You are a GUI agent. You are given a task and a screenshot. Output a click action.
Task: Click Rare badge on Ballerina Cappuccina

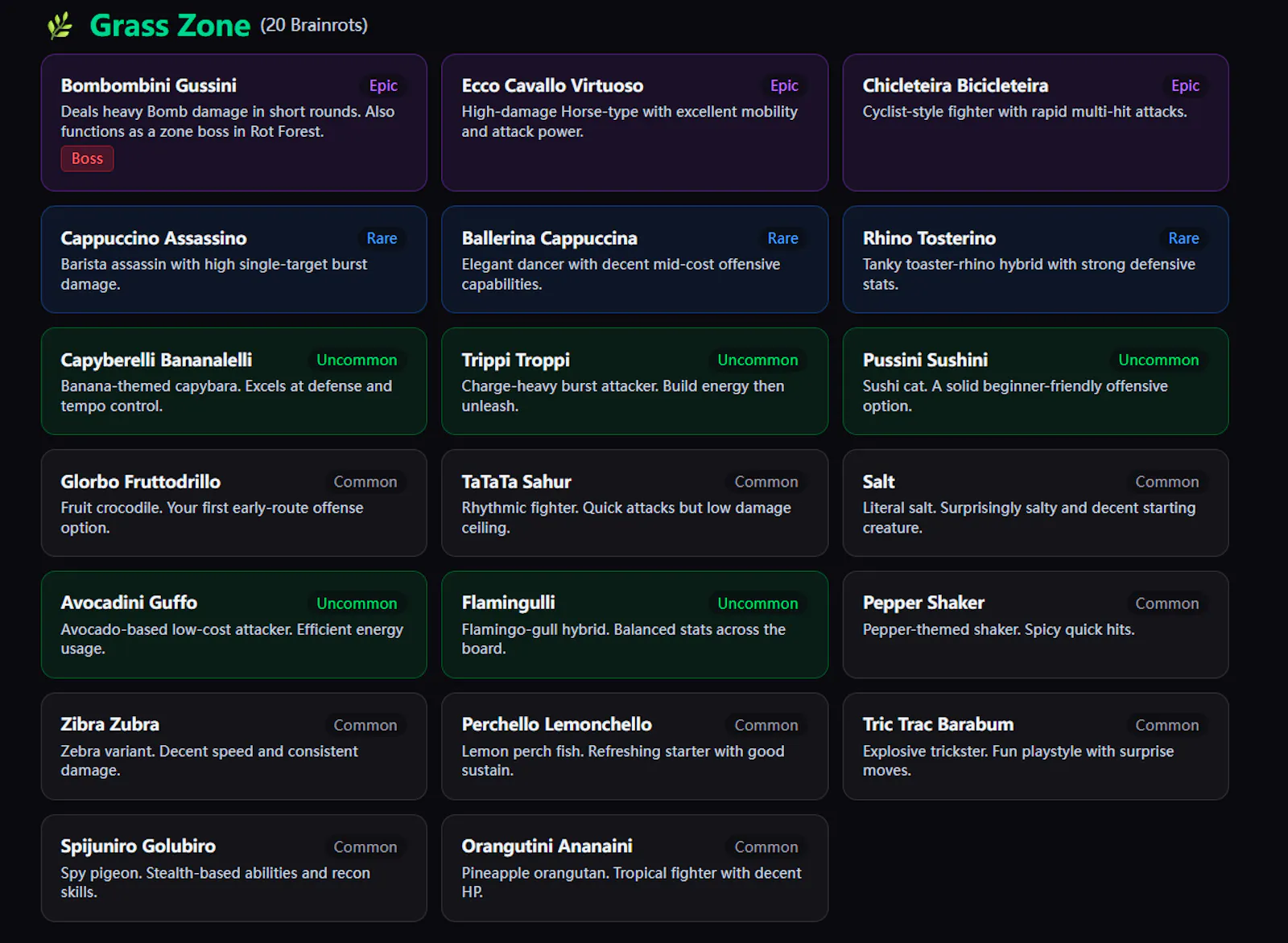(x=782, y=238)
